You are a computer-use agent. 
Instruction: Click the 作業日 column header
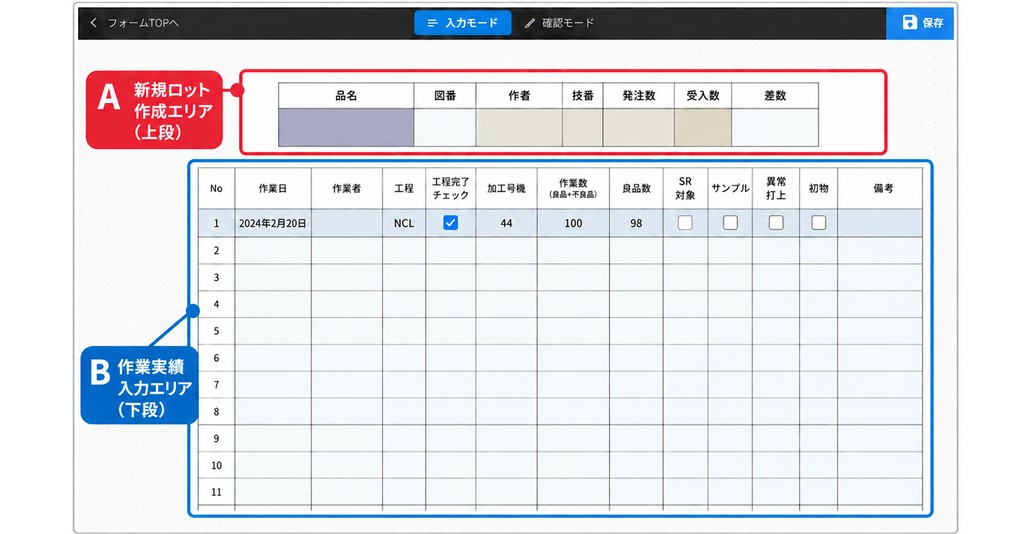tap(273, 188)
